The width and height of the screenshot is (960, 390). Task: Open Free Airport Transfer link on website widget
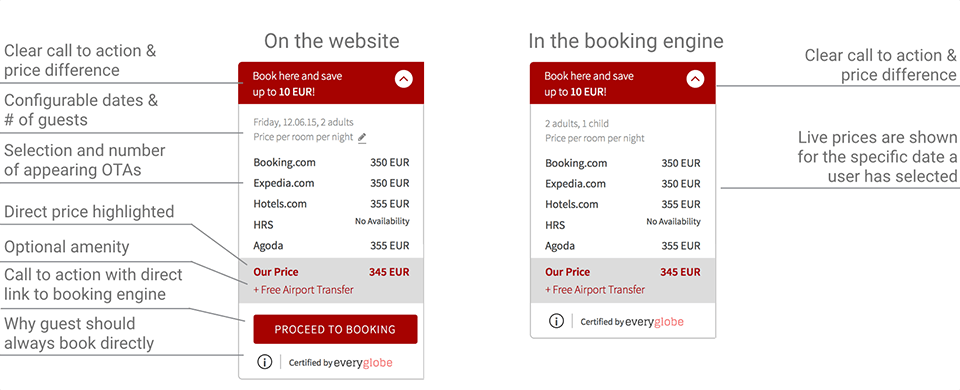[303, 290]
